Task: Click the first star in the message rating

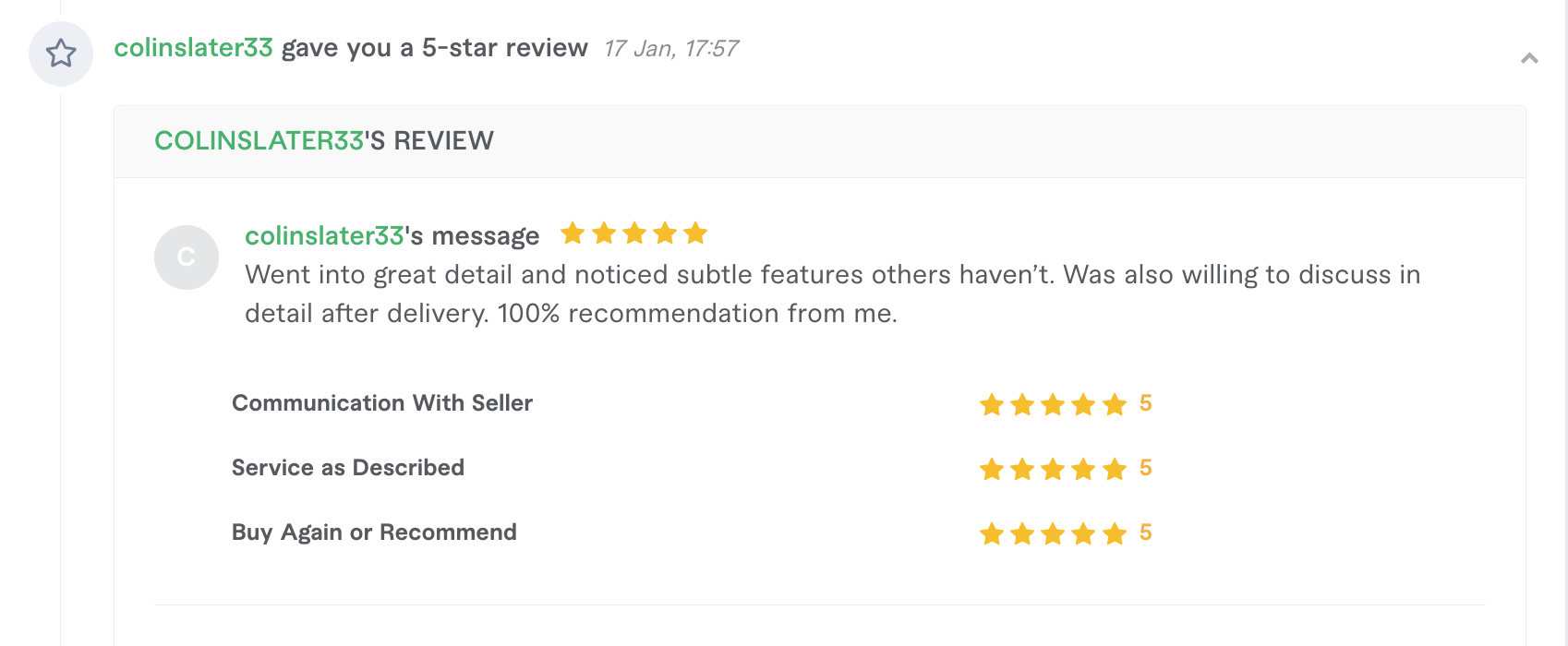Action: pos(573,233)
